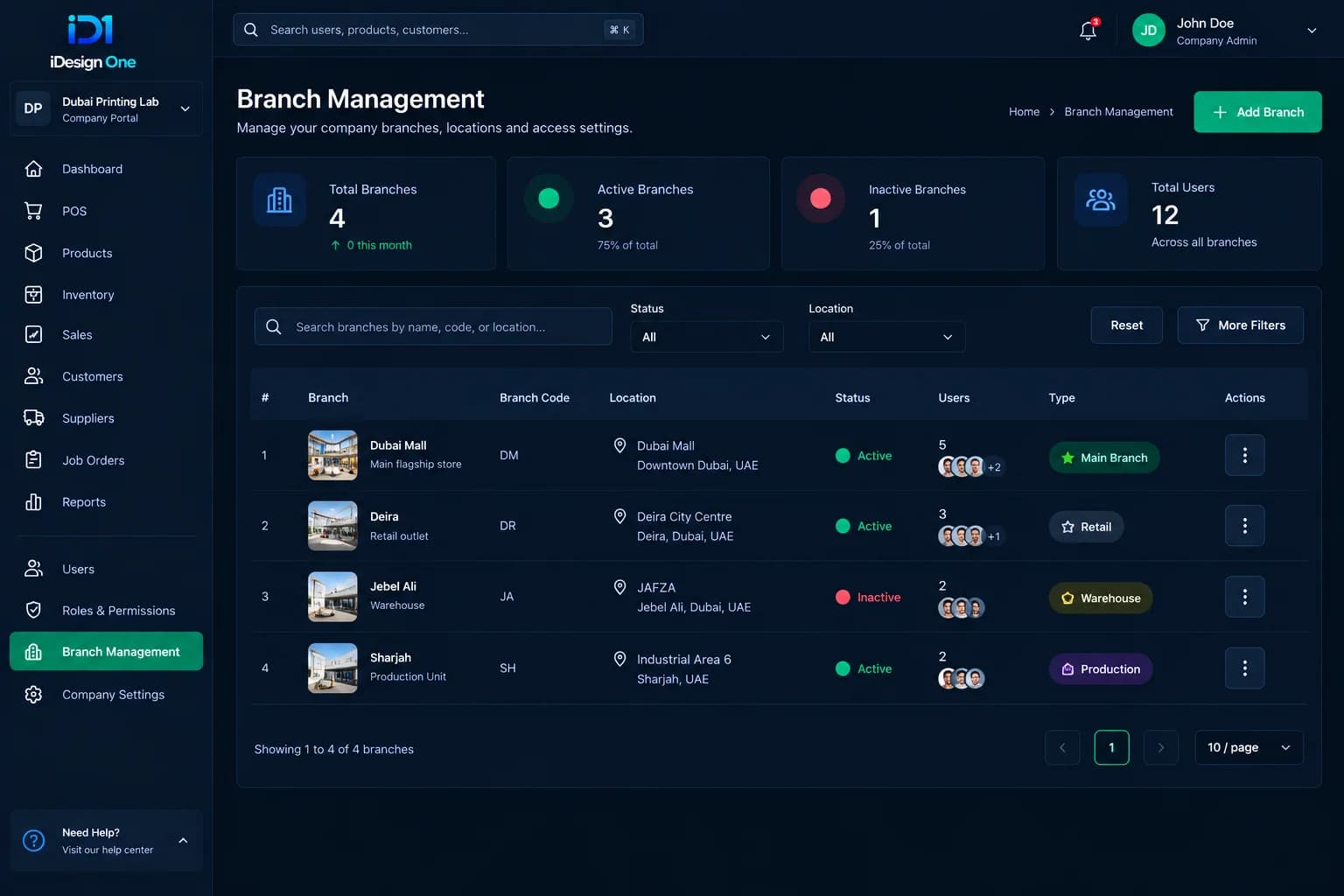Click the Reset filters button

coord(1126,325)
